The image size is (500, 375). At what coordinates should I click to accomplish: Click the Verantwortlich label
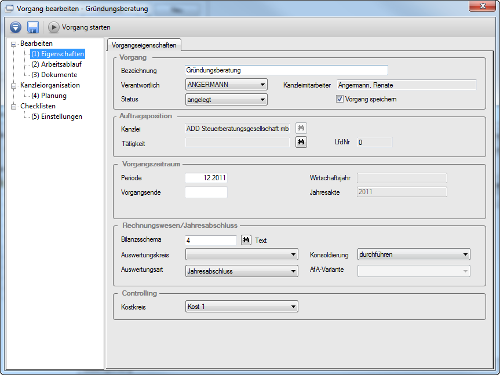[x=140, y=85]
